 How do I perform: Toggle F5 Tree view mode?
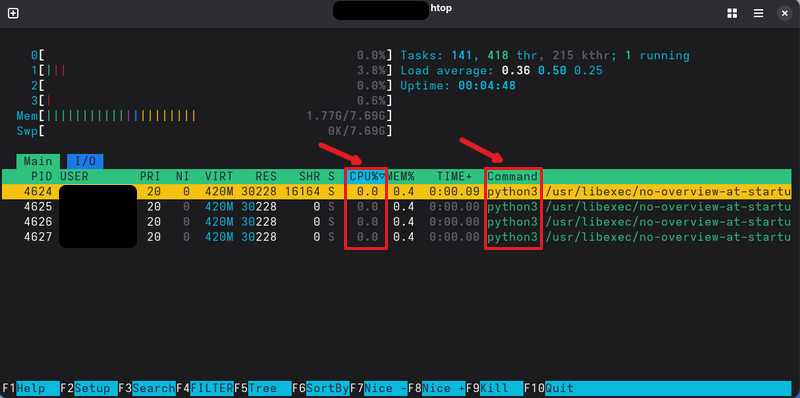(263, 388)
